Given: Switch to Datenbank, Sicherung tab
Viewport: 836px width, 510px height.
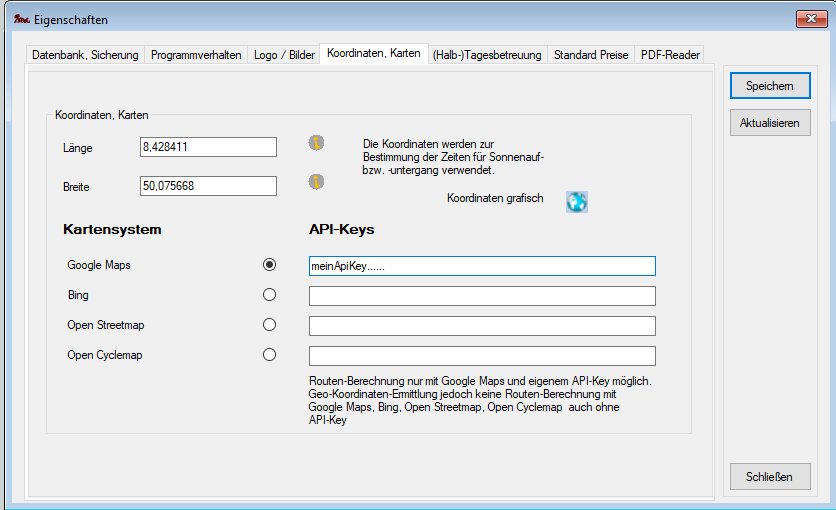Looking at the screenshot, I should click(x=85, y=55).
